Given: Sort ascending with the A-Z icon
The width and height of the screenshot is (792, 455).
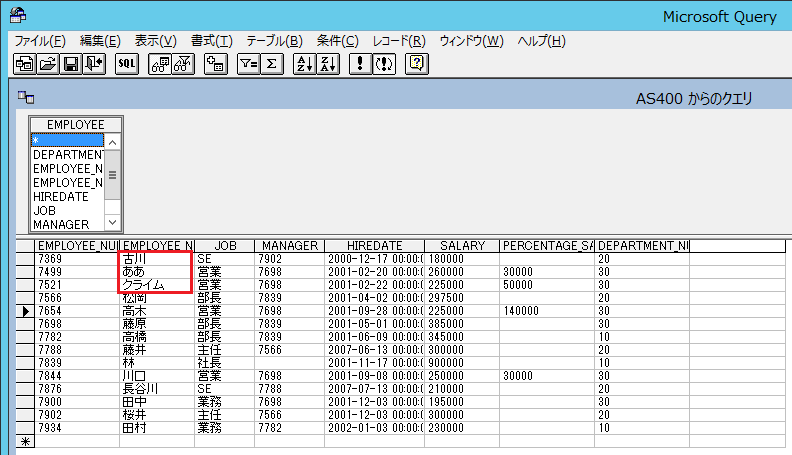Looking at the screenshot, I should [x=305, y=64].
